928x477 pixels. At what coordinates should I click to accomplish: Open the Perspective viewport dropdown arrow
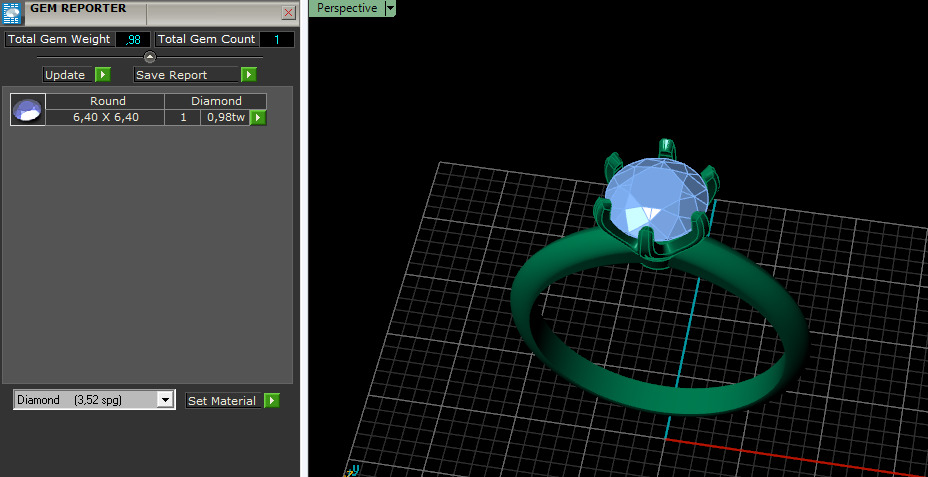pyautogui.click(x=389, y=8)
